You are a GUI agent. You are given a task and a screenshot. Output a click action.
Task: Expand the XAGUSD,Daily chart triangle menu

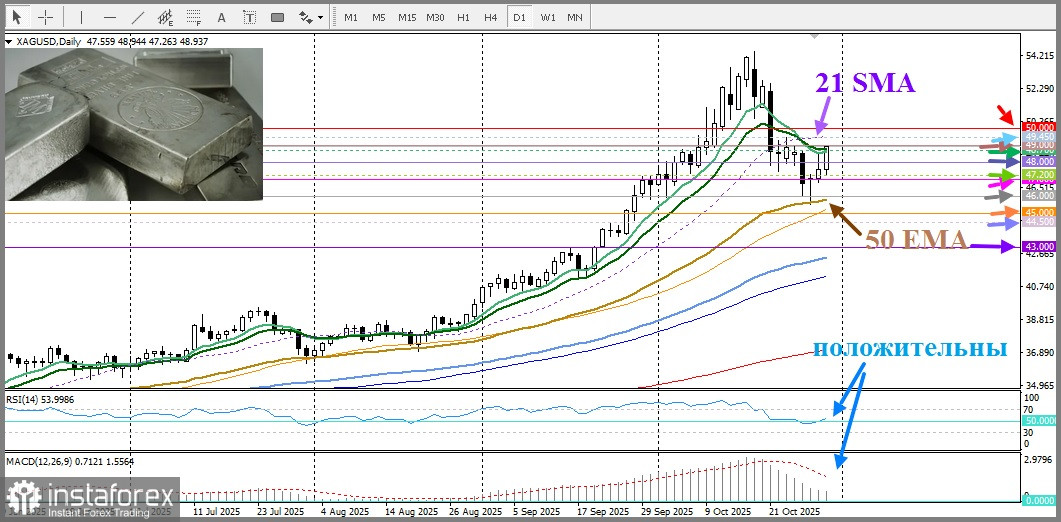click(7, 42)
